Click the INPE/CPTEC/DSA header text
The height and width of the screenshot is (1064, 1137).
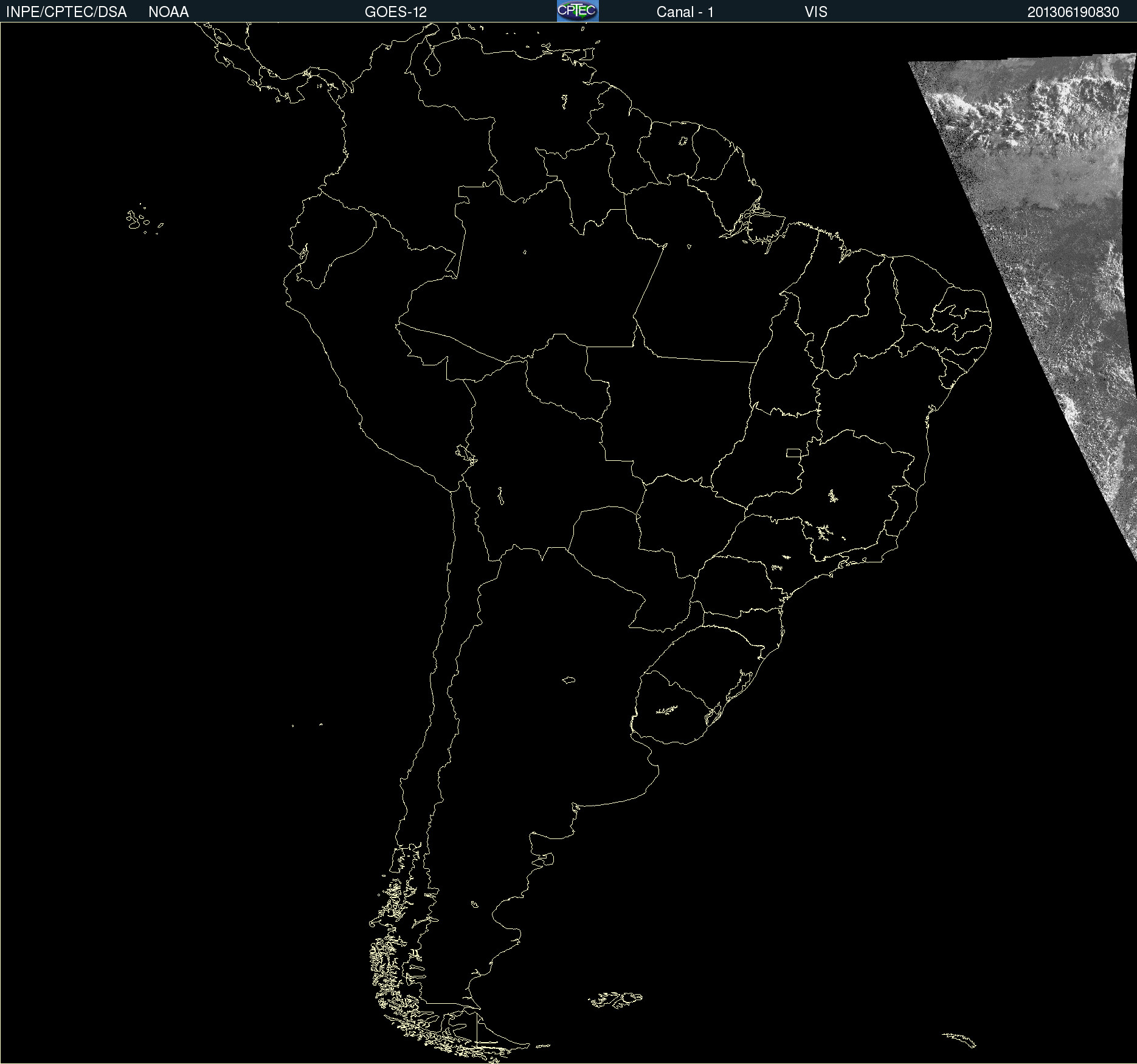(66, 12)
